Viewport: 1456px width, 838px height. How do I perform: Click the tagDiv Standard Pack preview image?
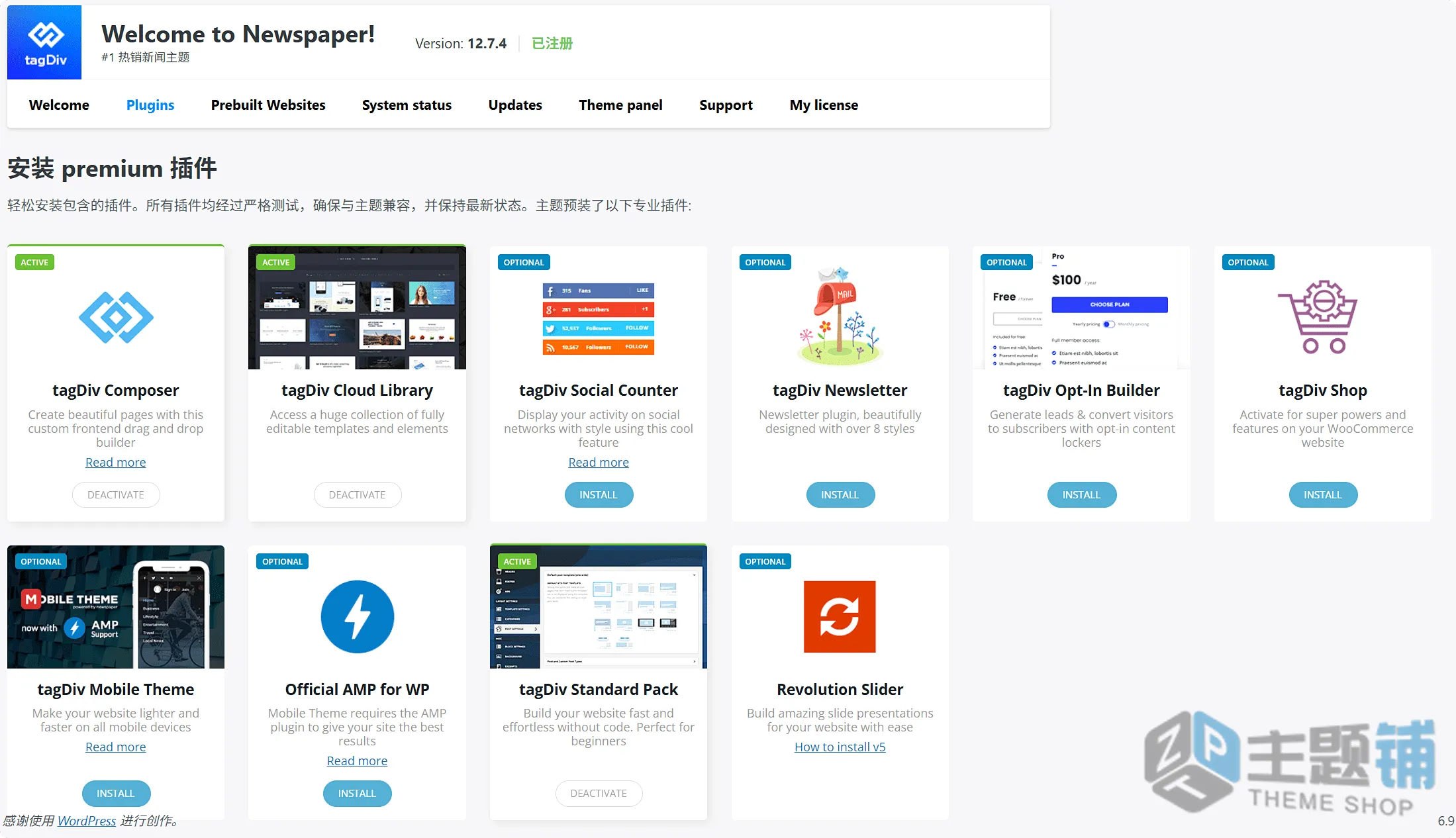pyautogui.click(x=599, y=607)
